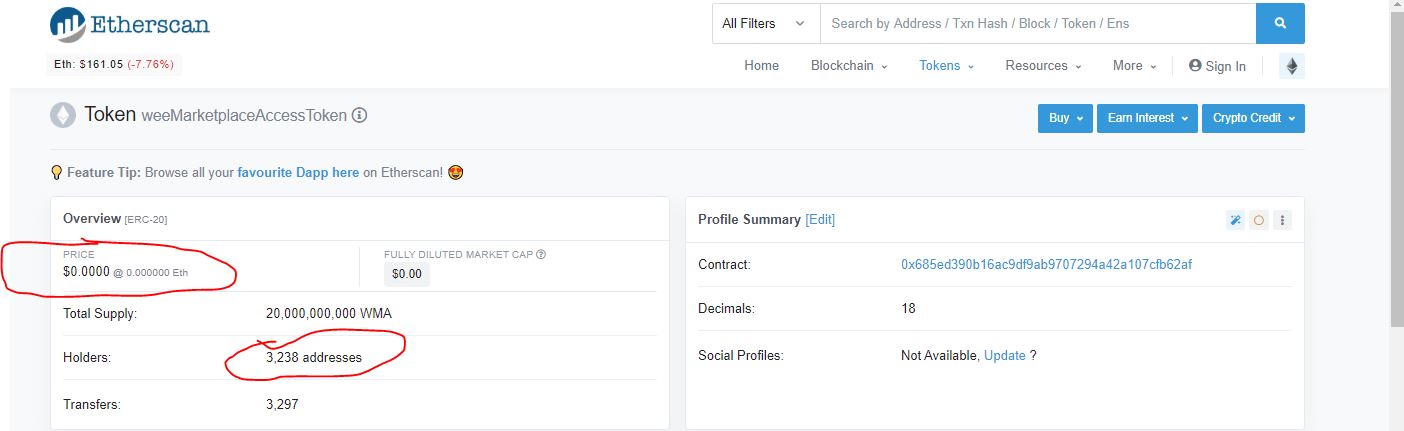Image resolution: width=1404 pixels, height=431 pixels.
Task: Click the favourite Dapp here link
Action: (298, 172)
